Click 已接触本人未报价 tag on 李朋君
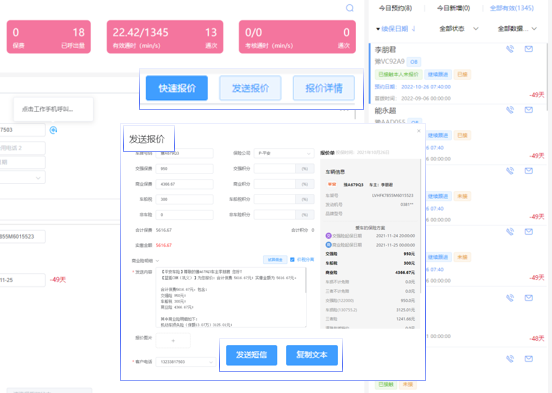Viewport: 552px width, 393px height. 398,74
